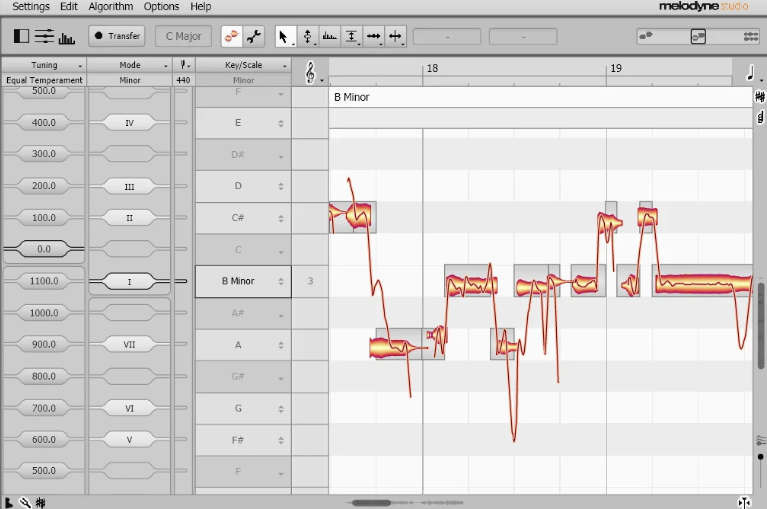Click the tuning fork reference pitch icon
Image resolution: width=767 pixels, height=509 pixels.
pyautogui.click(x=184, y=65)
